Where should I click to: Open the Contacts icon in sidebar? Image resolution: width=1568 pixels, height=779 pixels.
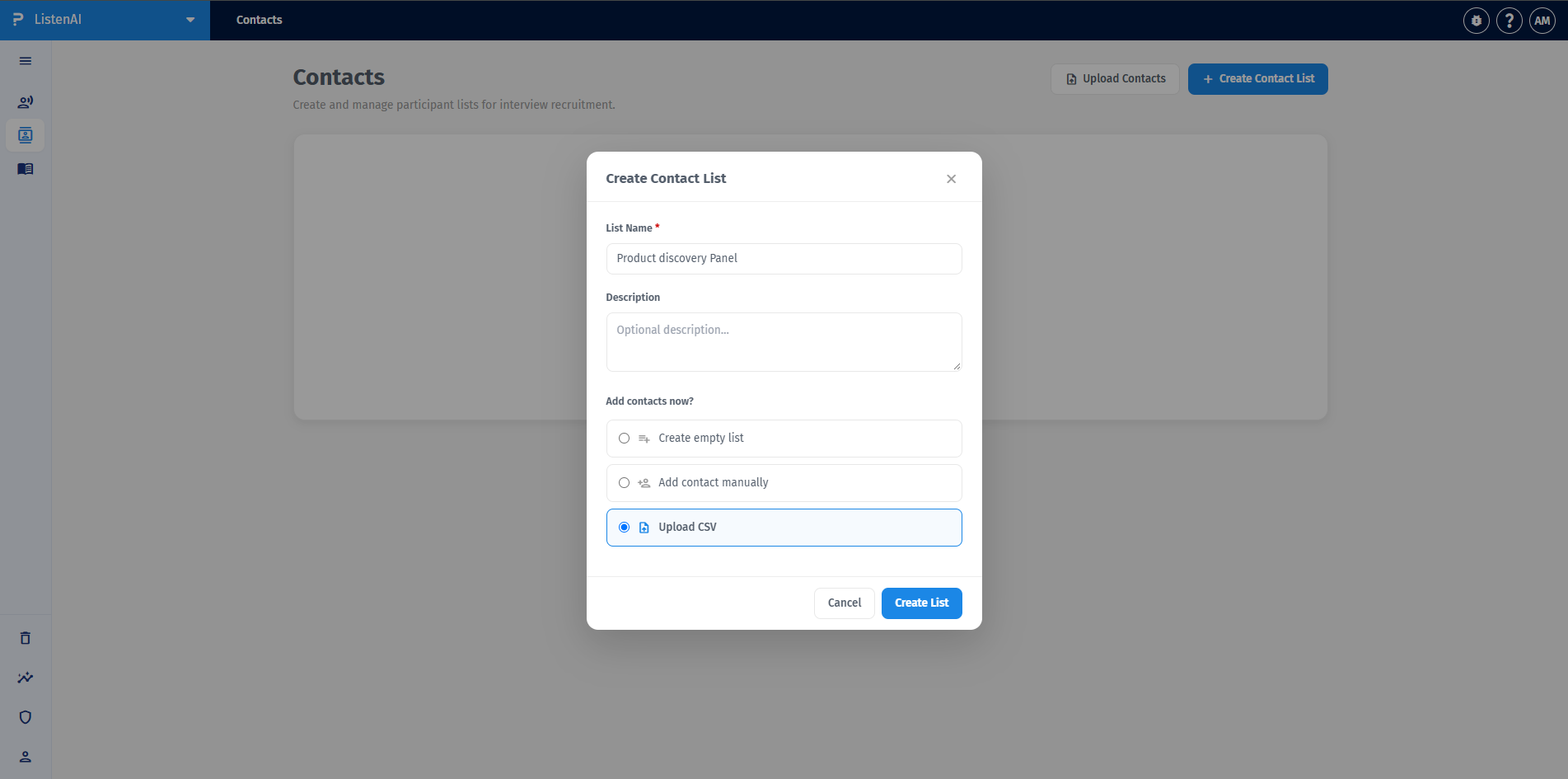click(26, 135)
